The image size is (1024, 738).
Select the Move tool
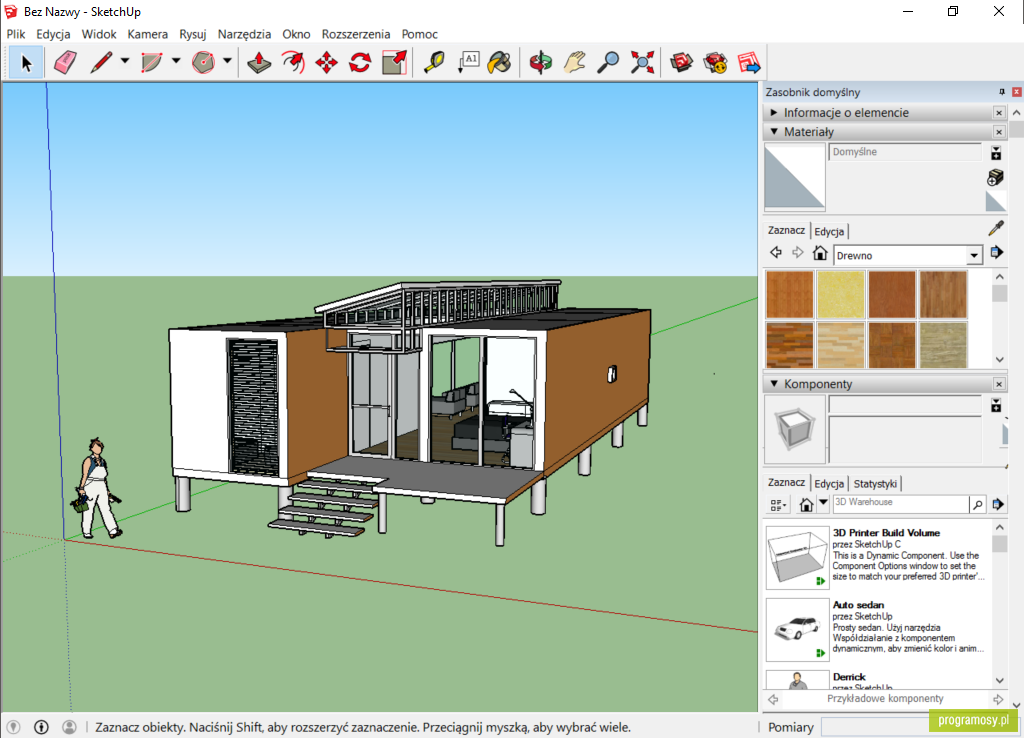click(x=327, y=63)
